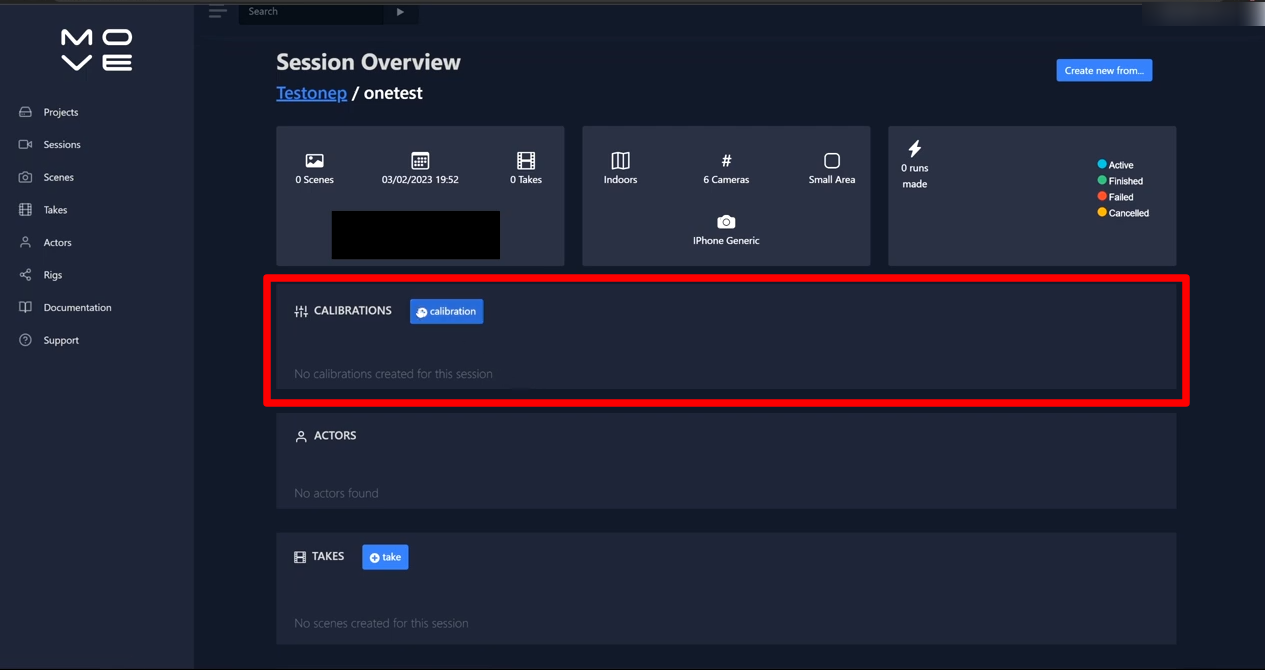The height and width of the screenshot is (670, 1265).
Task: Click the 'onetest' session name
Action: (393, 93)
